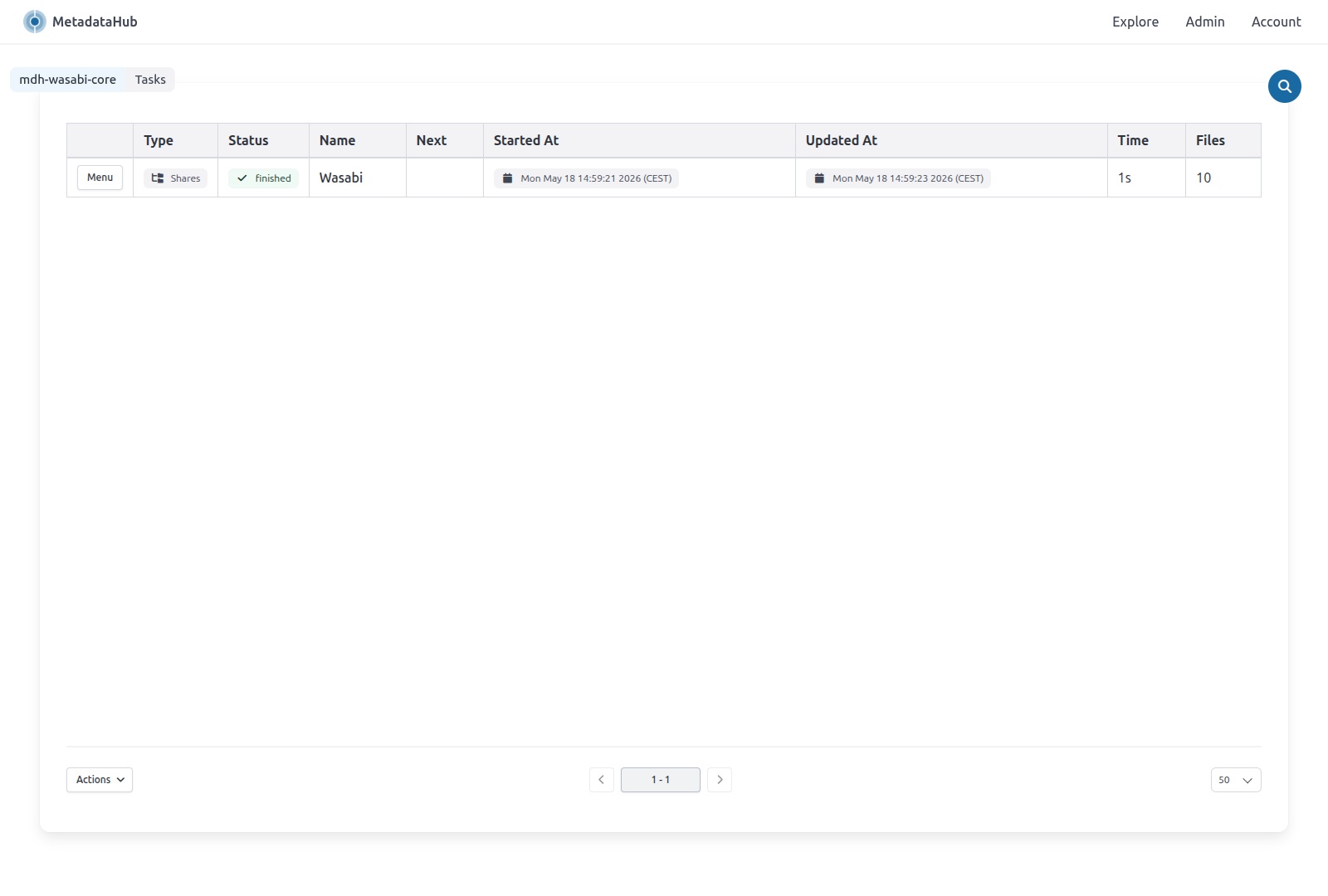Click the finished status badge
The image size is (1328, 896).
263,178
